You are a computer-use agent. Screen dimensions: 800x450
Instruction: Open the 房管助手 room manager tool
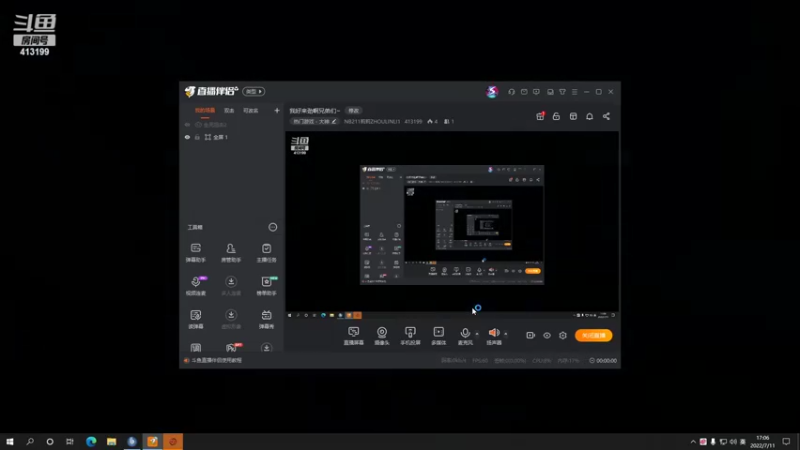231,253
